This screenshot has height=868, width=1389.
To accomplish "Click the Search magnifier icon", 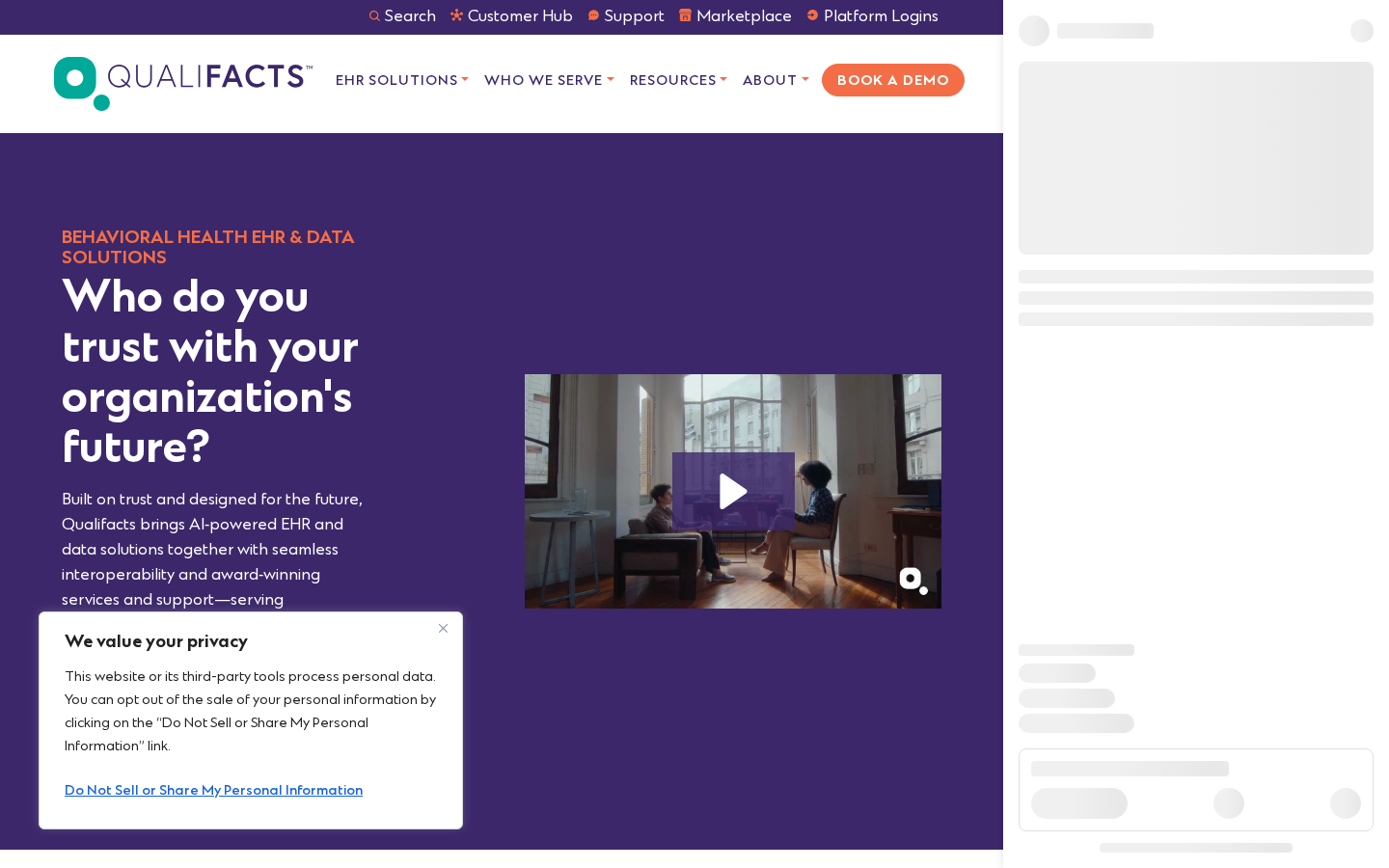I will click(x=374, y=16).
